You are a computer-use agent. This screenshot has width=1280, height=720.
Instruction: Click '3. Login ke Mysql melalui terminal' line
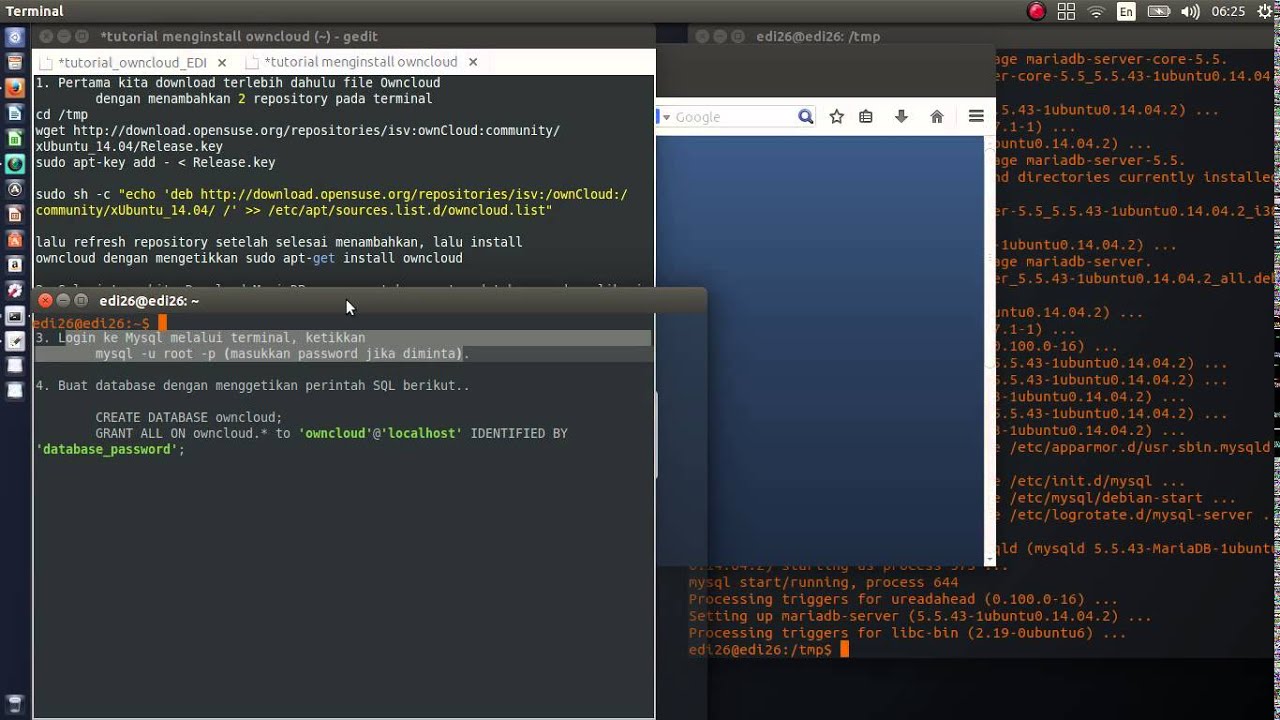click(200, 338)
